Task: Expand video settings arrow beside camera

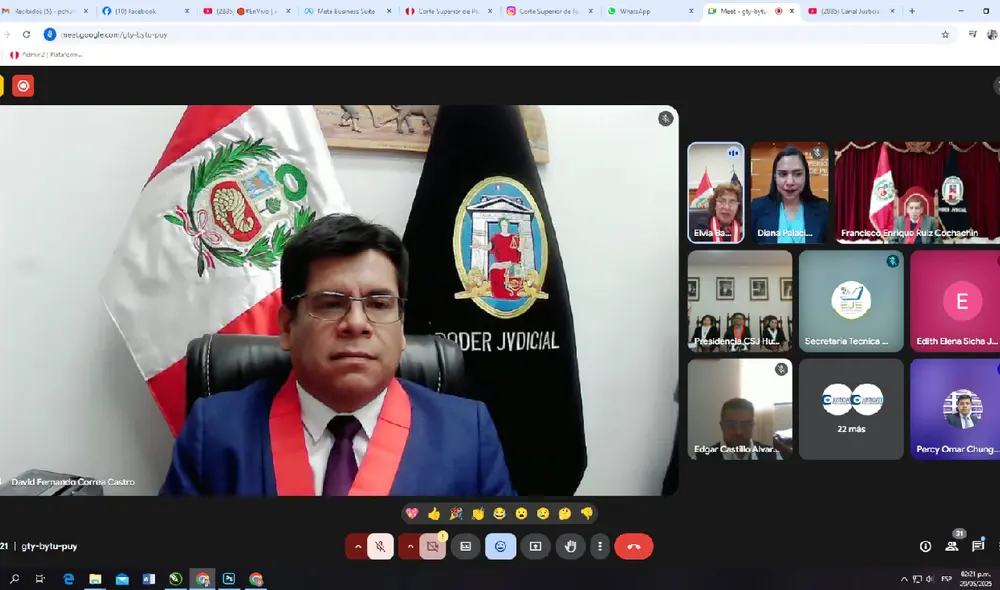Action: [x=409, y=546]
